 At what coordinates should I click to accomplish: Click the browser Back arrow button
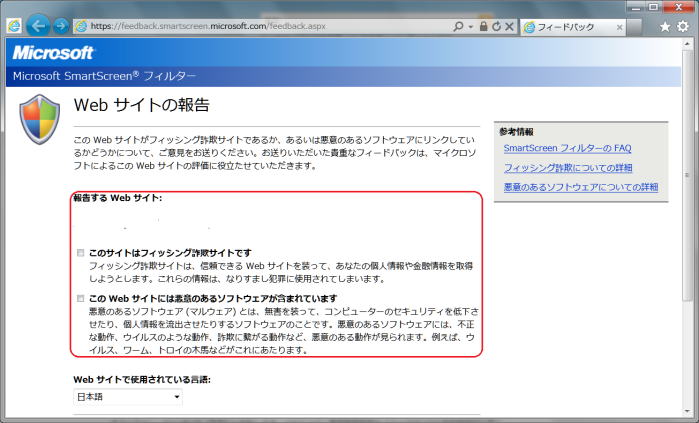[x=38, y=26]
